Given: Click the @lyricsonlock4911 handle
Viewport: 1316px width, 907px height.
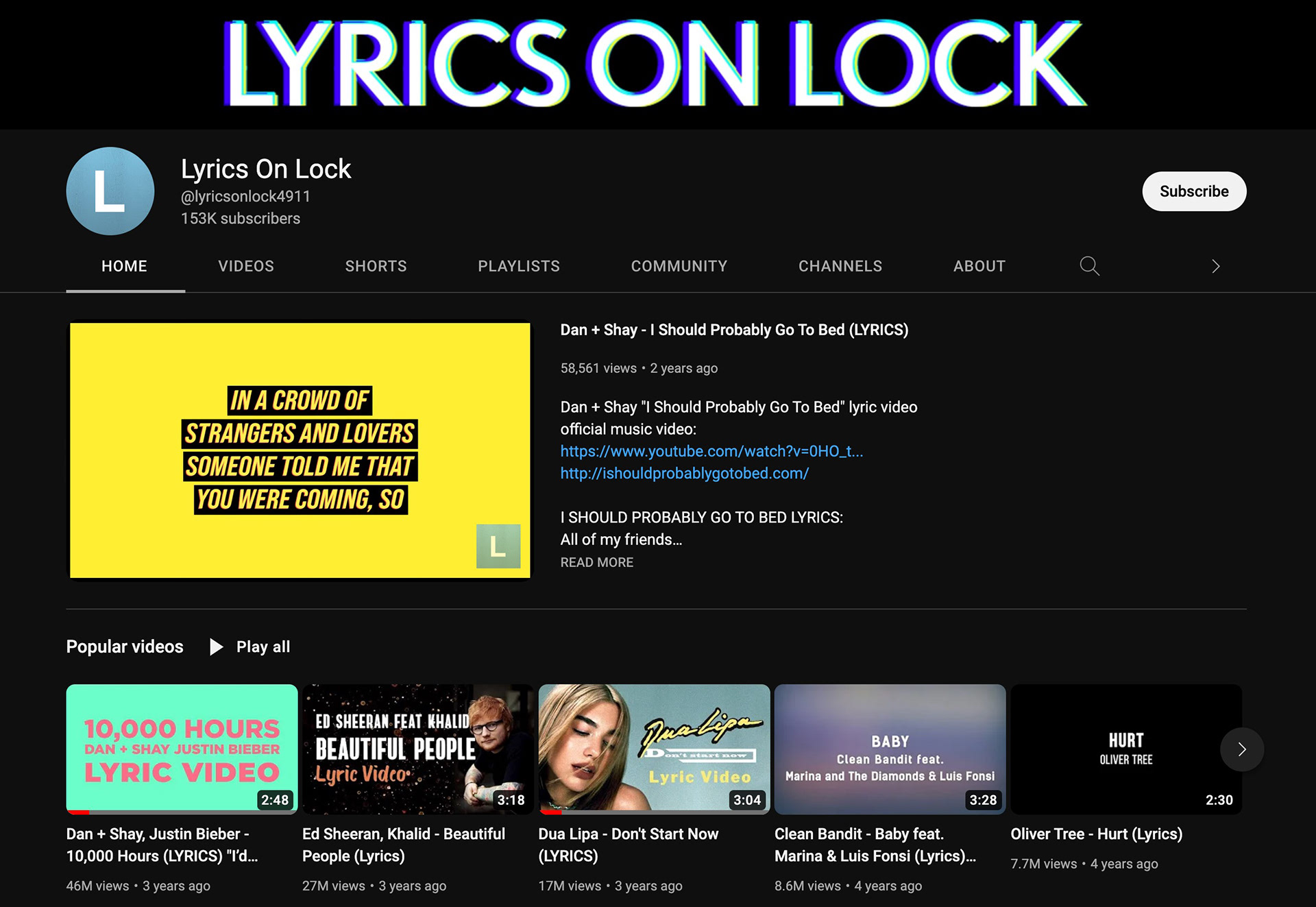Looking at the screenshot, I should click(x=245, y=196).
